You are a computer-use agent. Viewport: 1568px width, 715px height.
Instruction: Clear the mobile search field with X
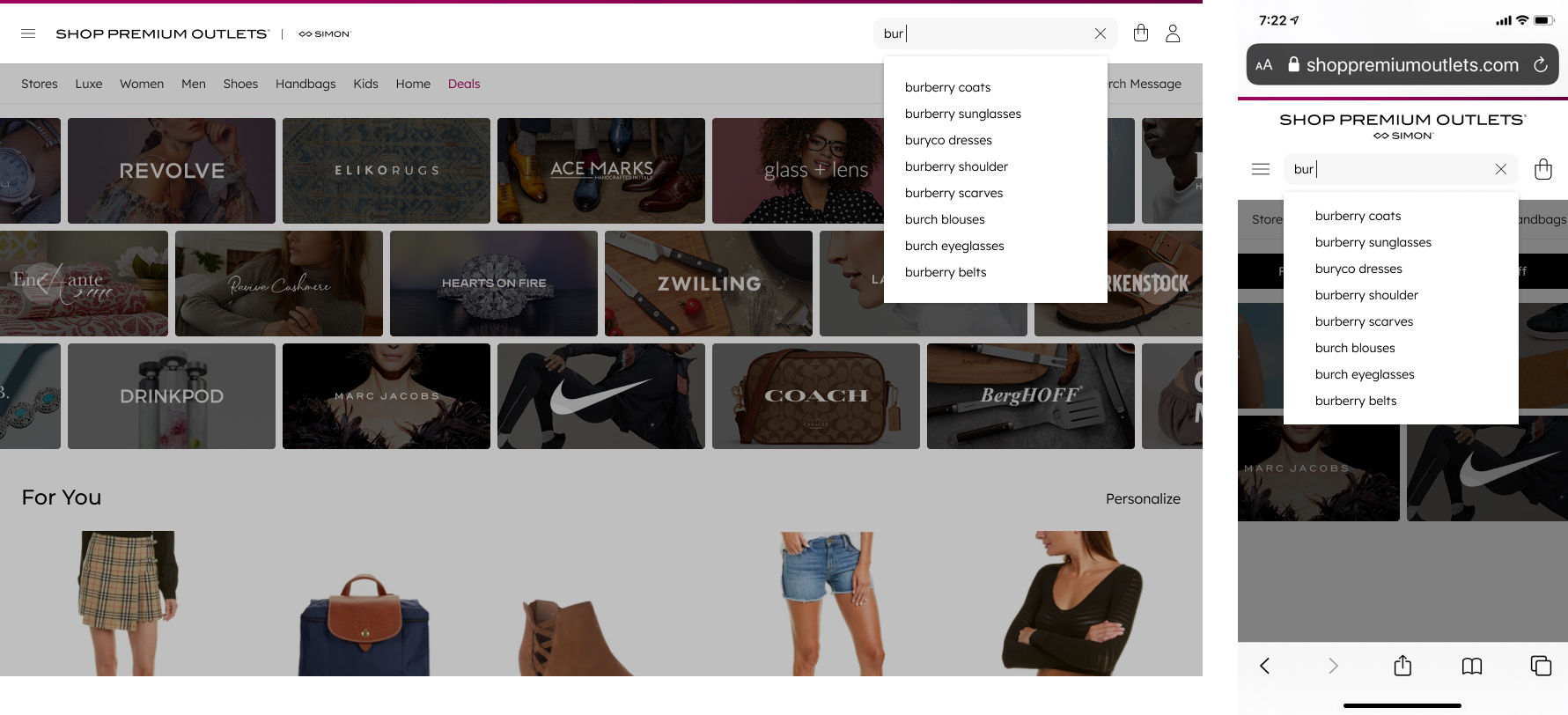click(1501, 169)
